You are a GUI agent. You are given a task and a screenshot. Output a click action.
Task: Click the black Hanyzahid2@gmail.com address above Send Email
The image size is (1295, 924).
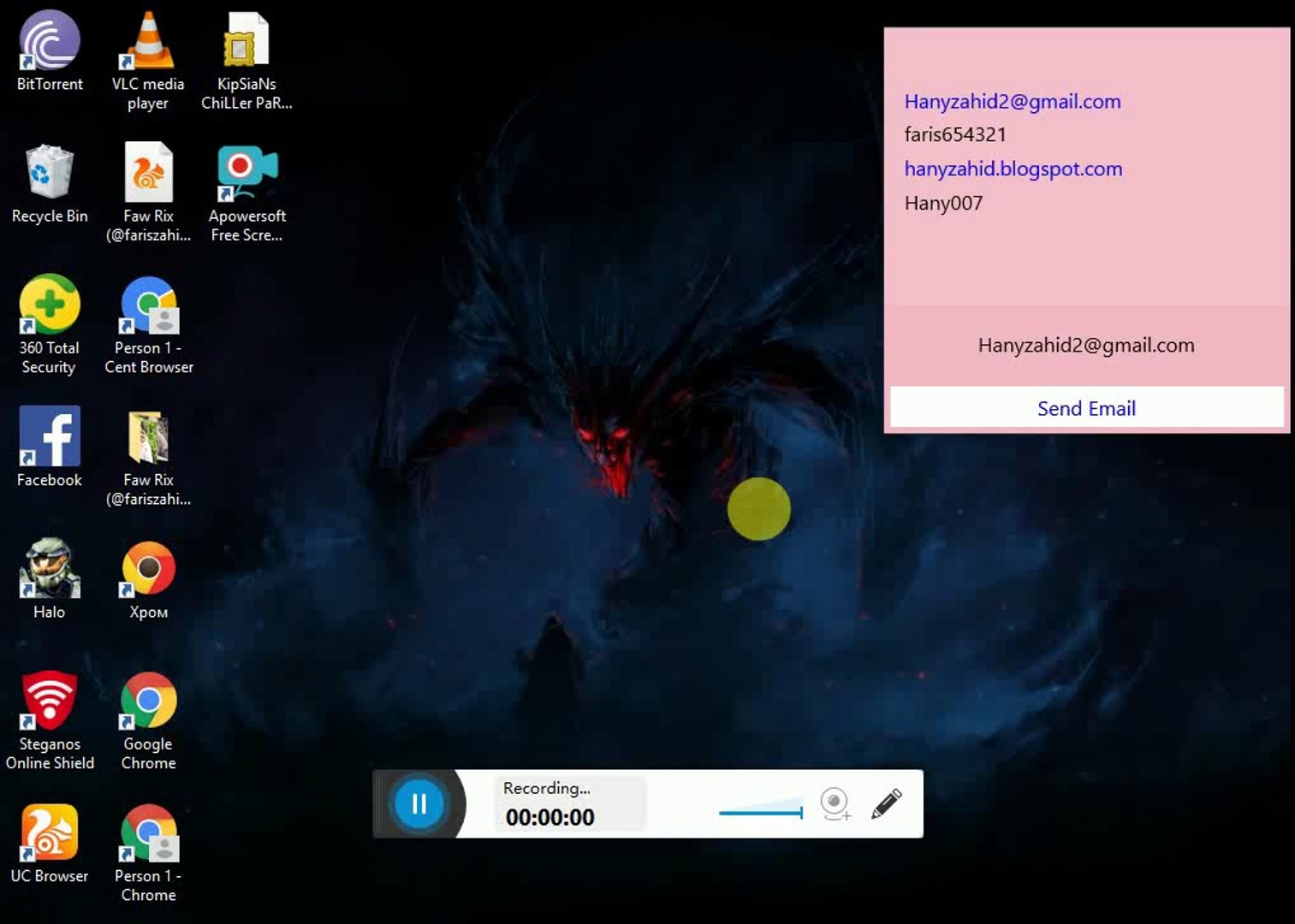(1086, 346)
